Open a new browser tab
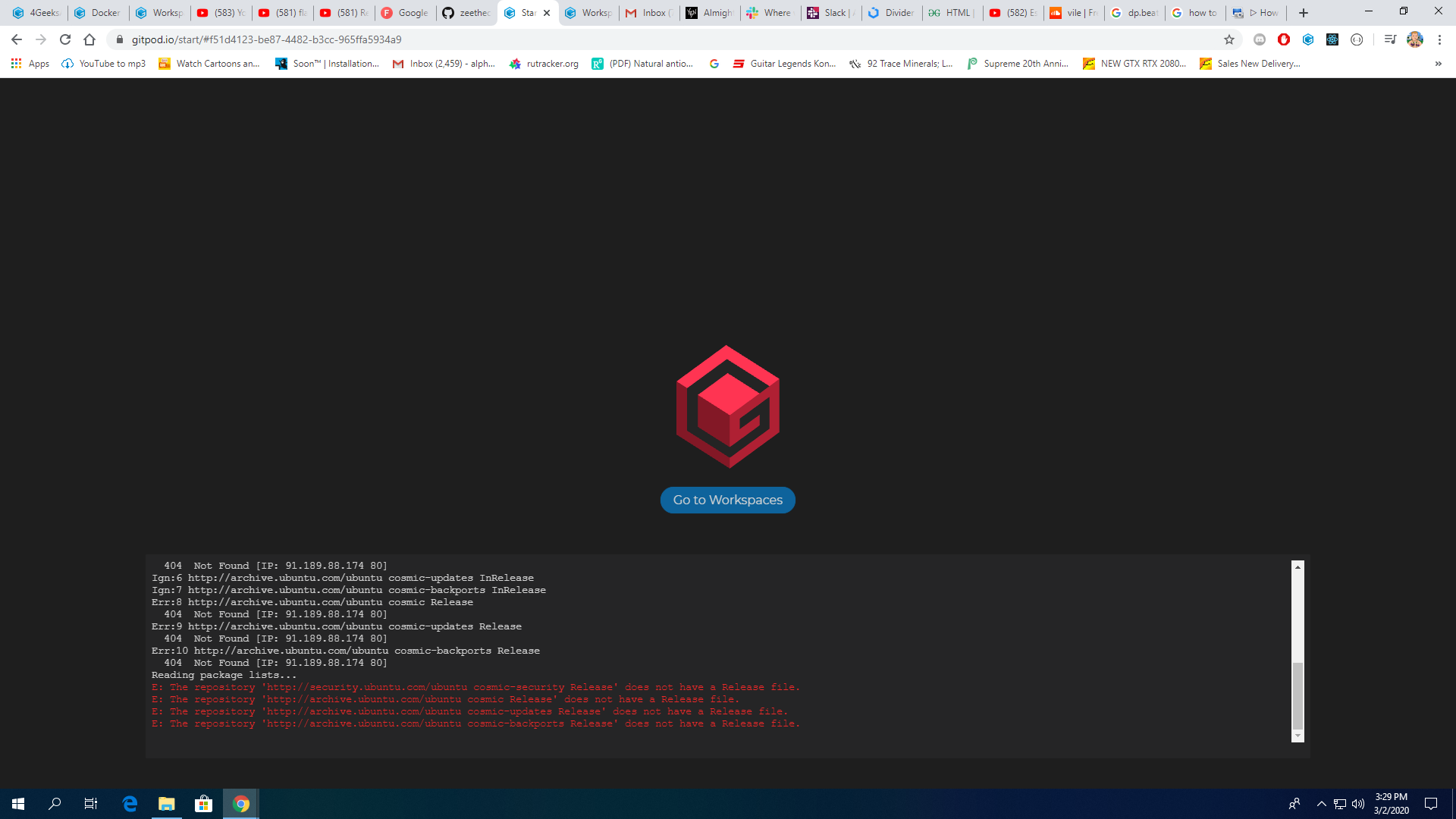 [1304, 13]
